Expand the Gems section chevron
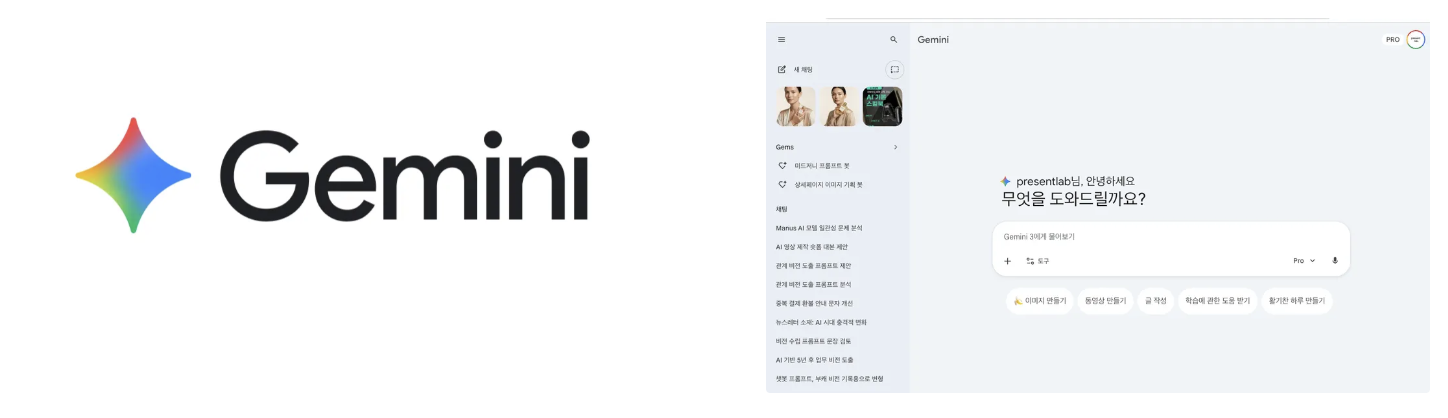This screenshot has width=1448, height=418. 895,147
